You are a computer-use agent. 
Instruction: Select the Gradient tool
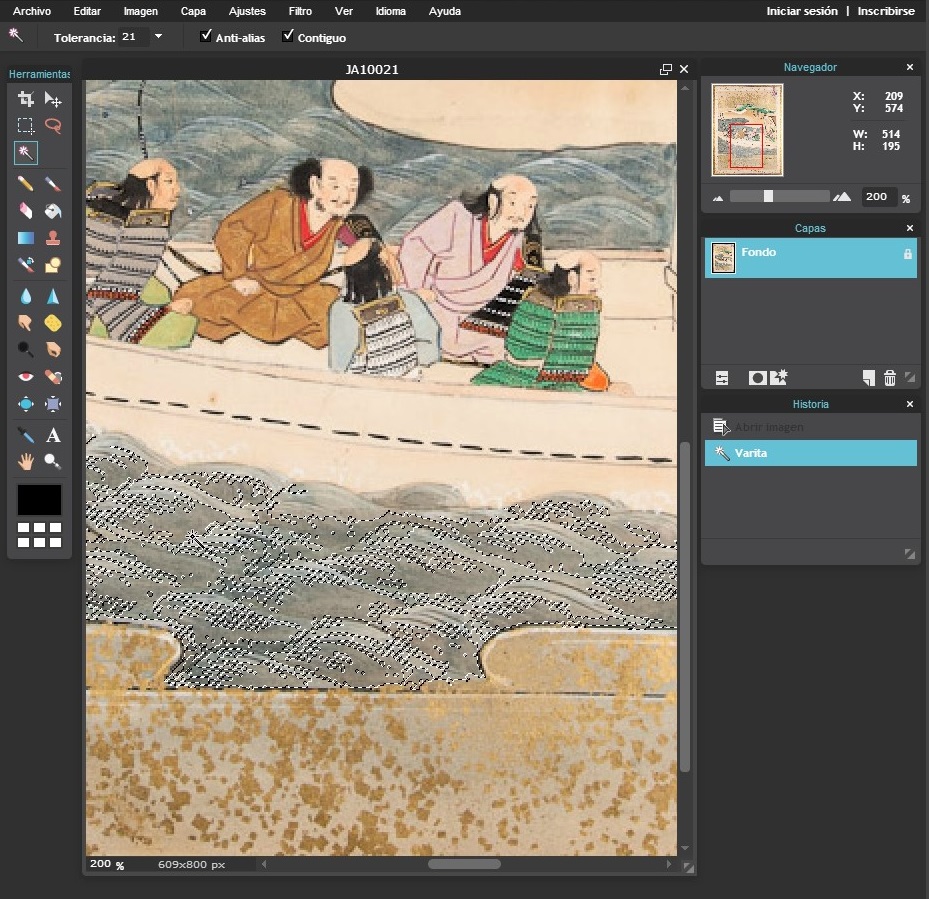(25, 238)
